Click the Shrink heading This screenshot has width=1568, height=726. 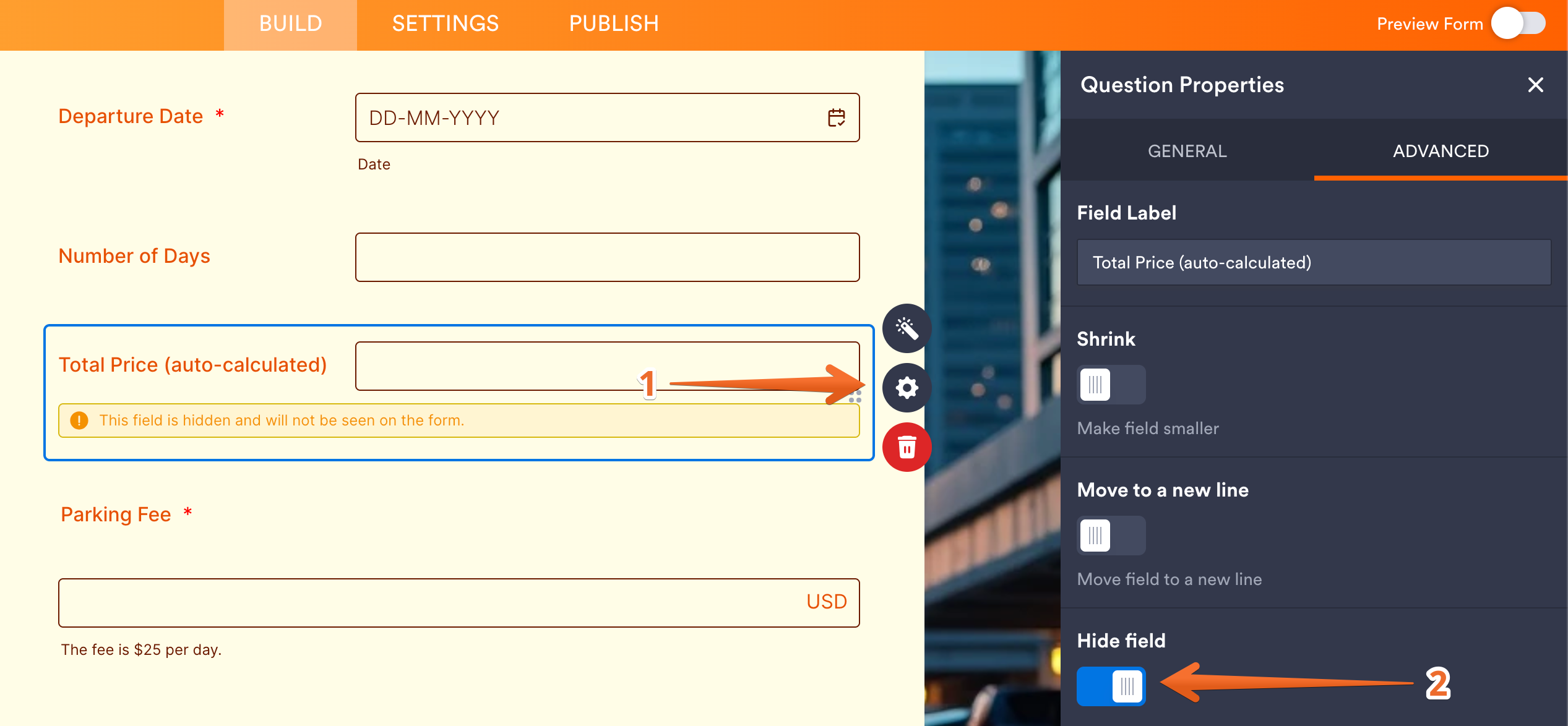click(1106, 339)
